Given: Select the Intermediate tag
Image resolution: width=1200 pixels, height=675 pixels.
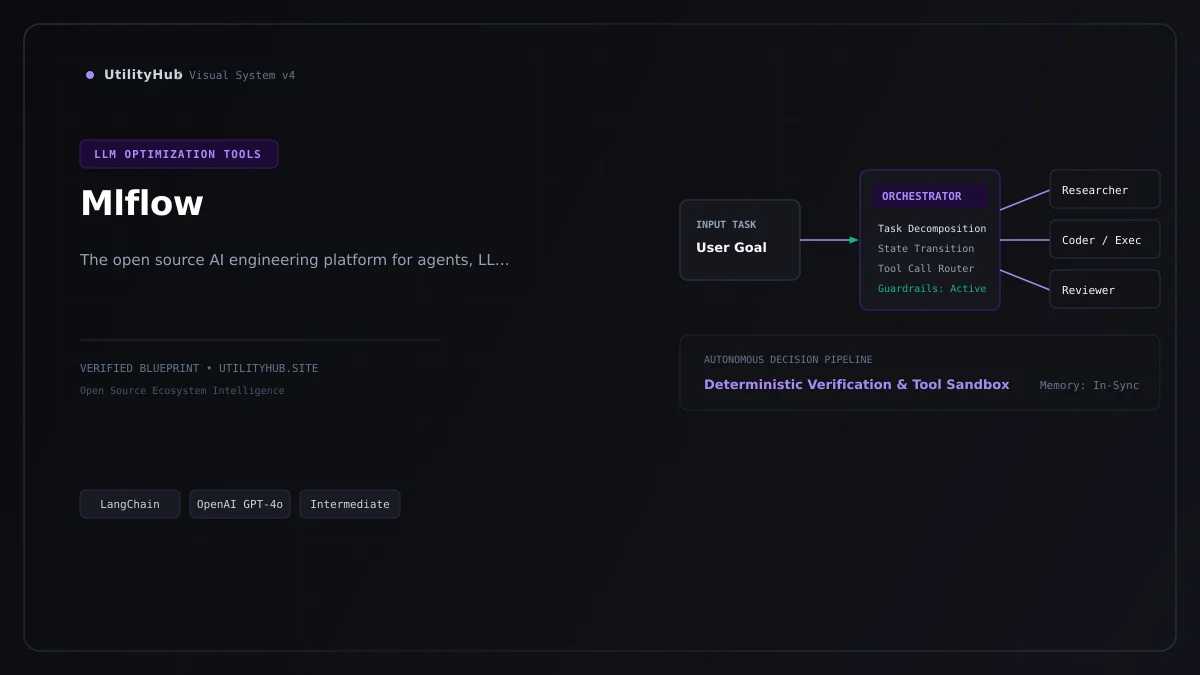Looking at the screenshot, I should 350,504.
